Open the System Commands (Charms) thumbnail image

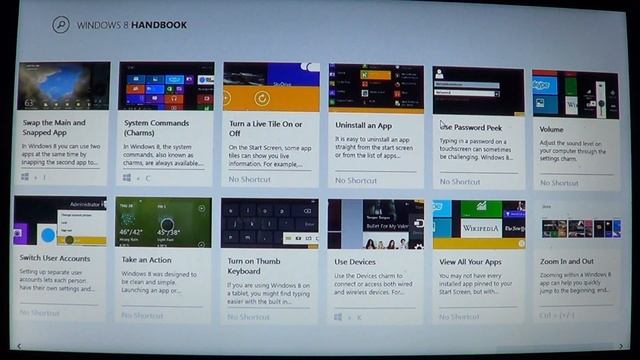pos(166,86)
